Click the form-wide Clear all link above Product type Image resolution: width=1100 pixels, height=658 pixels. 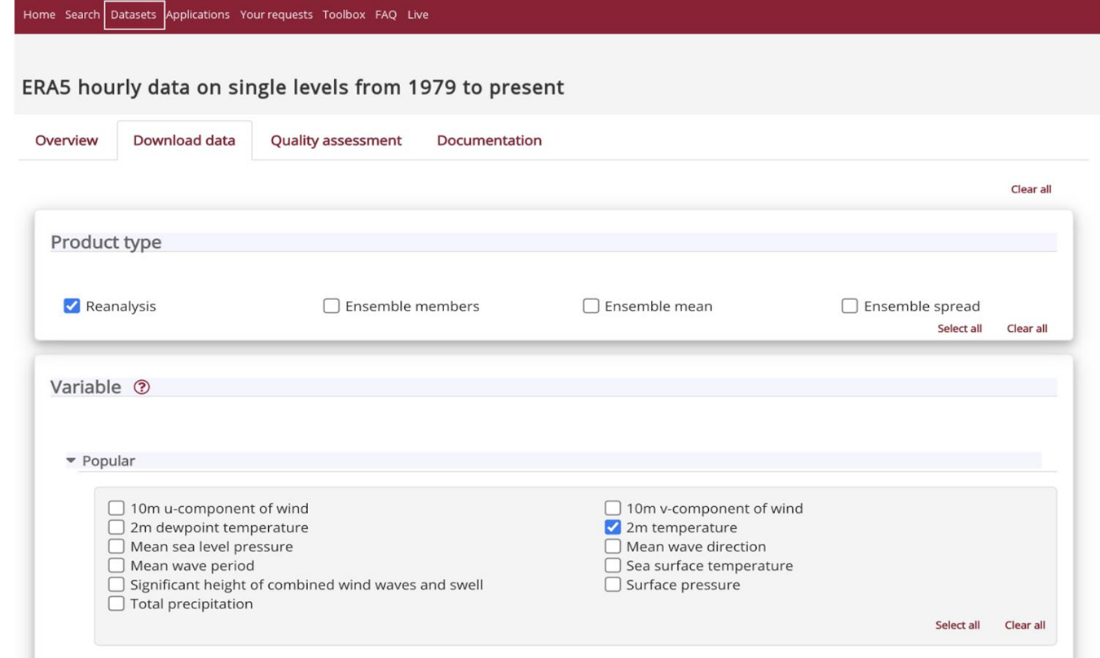click(1031, 189)
